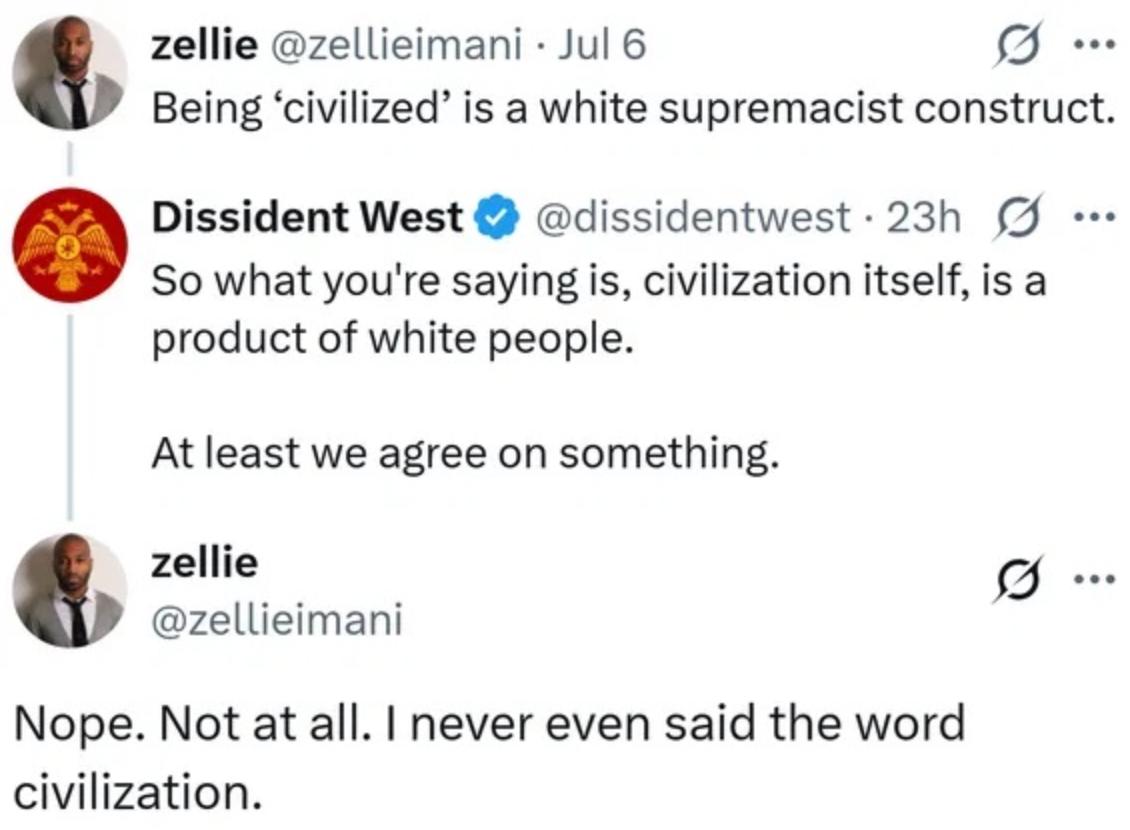Open the more options menu on zellie's first tweet
This screenshot has height=830, width=1130.
coord(1096,46)
